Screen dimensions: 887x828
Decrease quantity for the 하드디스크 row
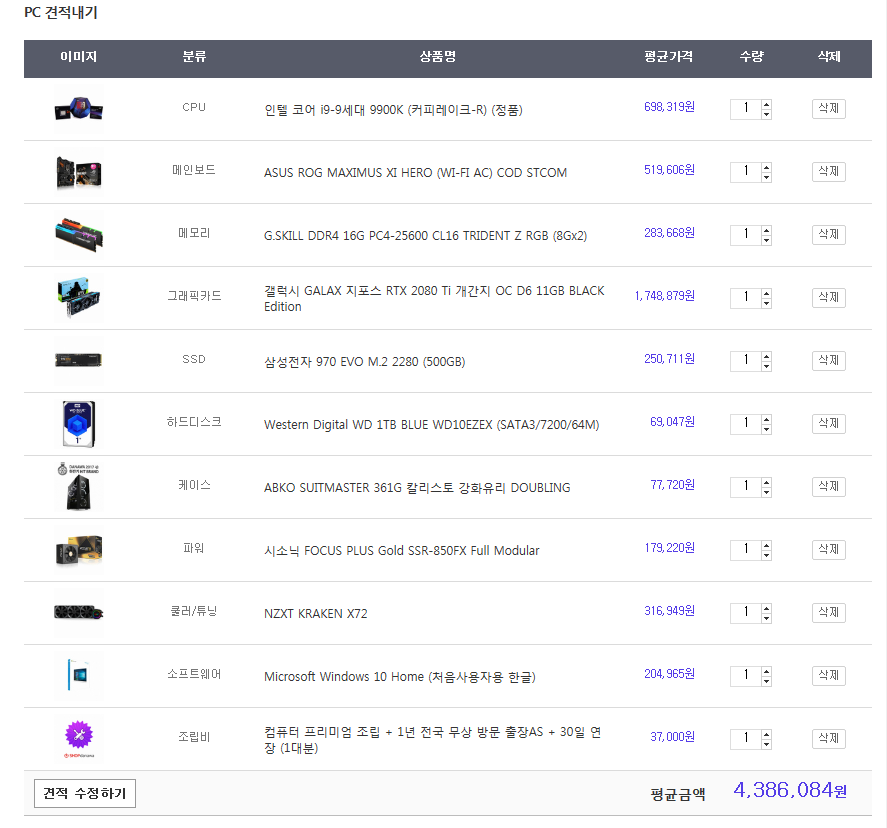[766, 429]
